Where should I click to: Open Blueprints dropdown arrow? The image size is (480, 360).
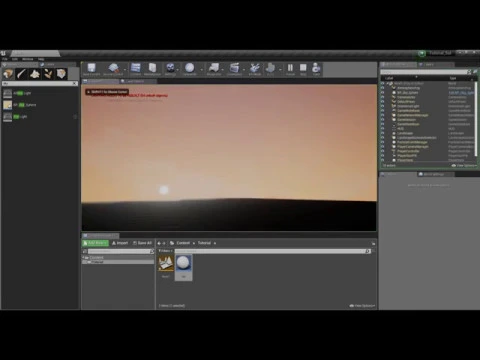223,70
